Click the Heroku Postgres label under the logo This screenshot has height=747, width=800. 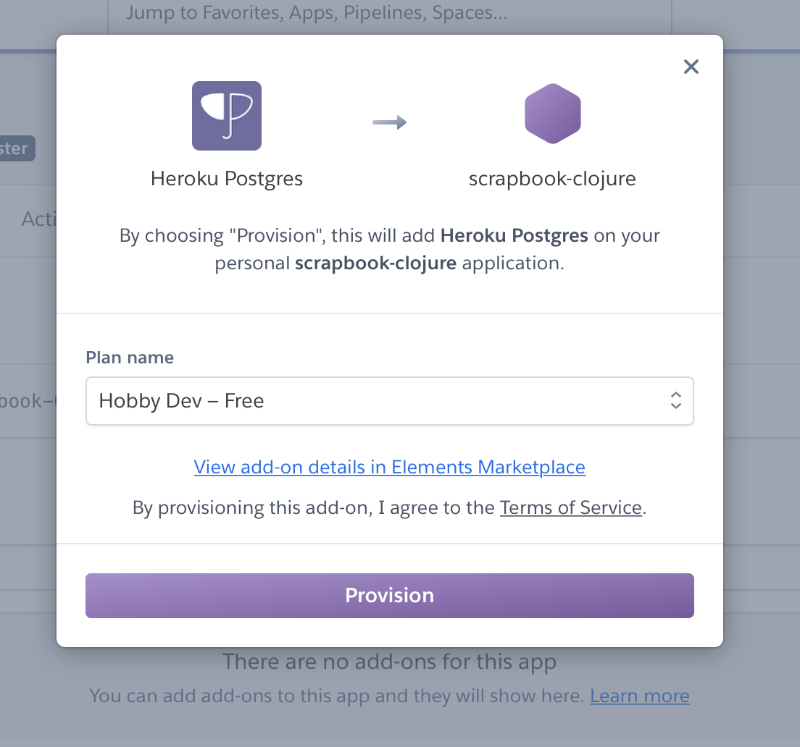point(227,179)
